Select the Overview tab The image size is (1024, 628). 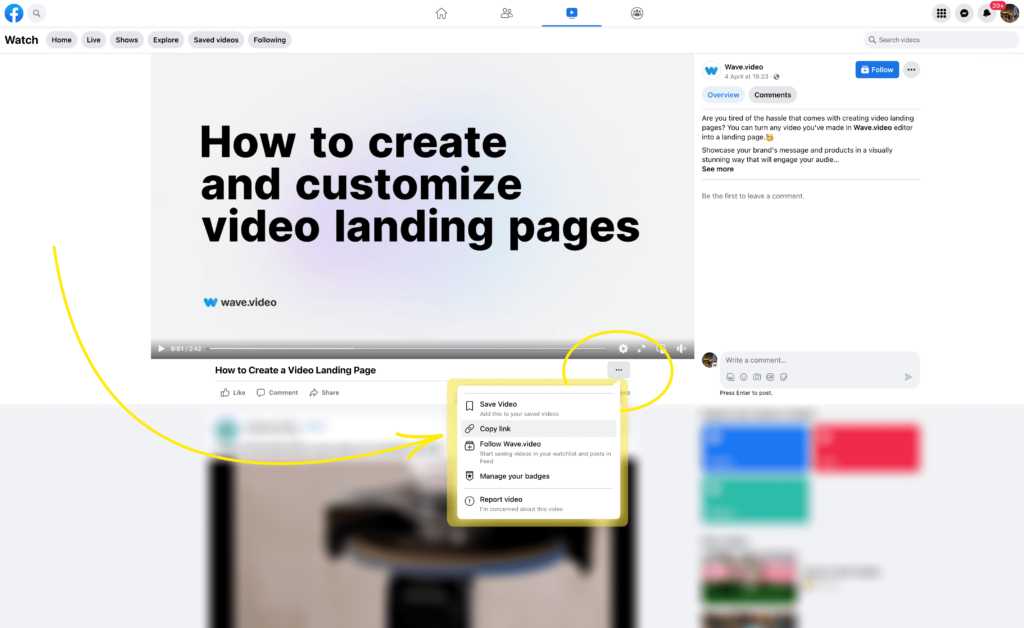click(x=723, y=95)
